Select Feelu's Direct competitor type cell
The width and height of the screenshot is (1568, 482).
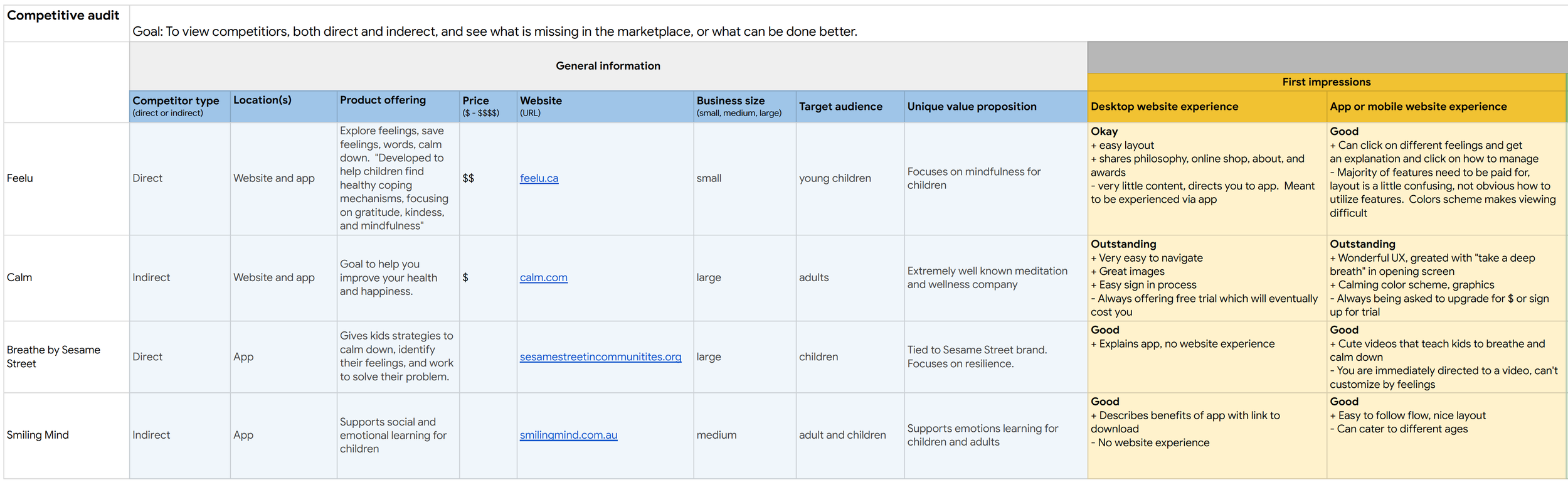[180, 178]
